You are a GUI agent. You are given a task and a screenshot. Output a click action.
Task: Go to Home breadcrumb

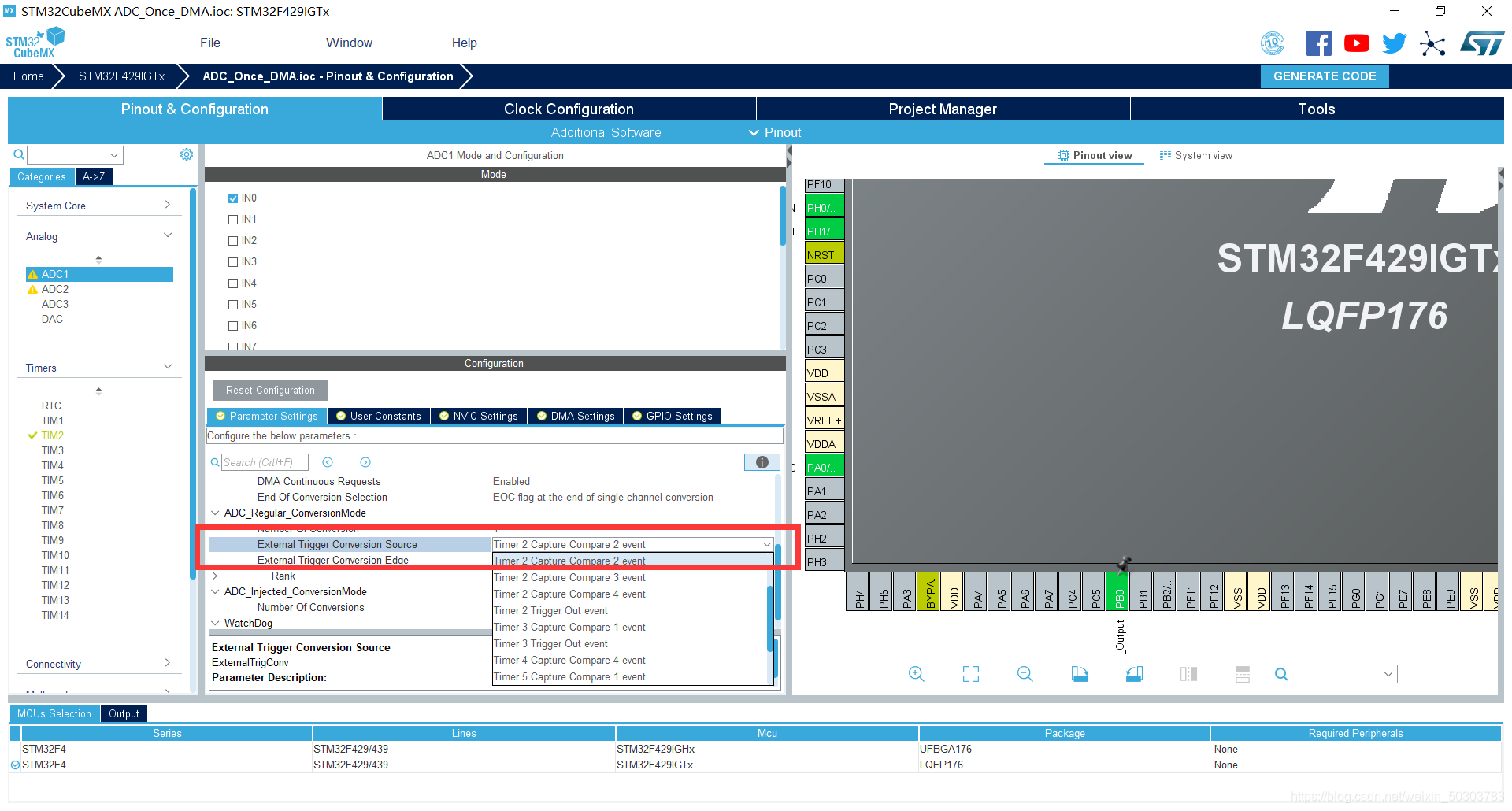(x=28, y=76)
